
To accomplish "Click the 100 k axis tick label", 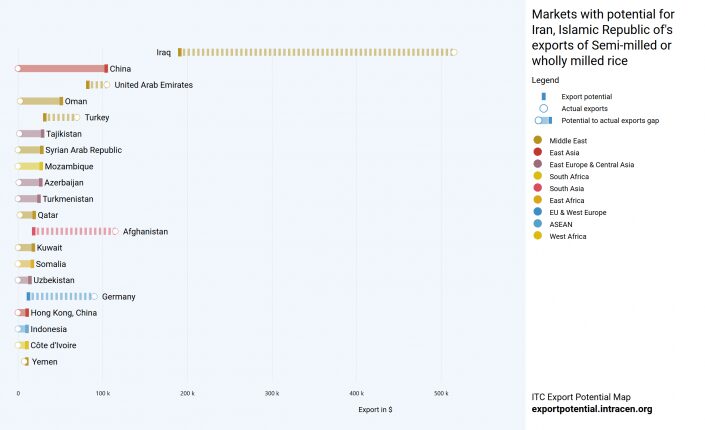I will point(103,393).
